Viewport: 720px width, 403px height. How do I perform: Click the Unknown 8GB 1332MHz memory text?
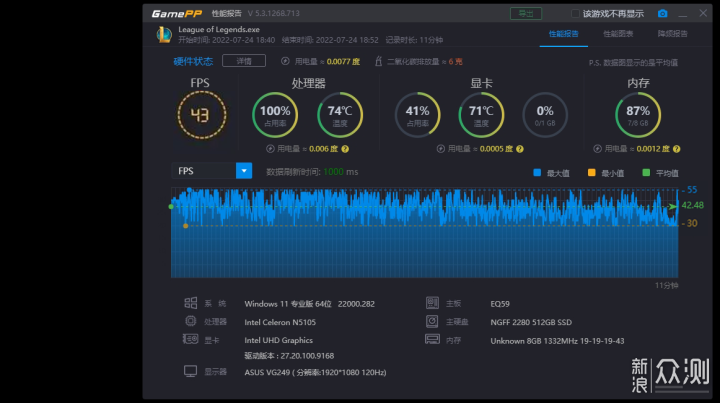(557, 341)
